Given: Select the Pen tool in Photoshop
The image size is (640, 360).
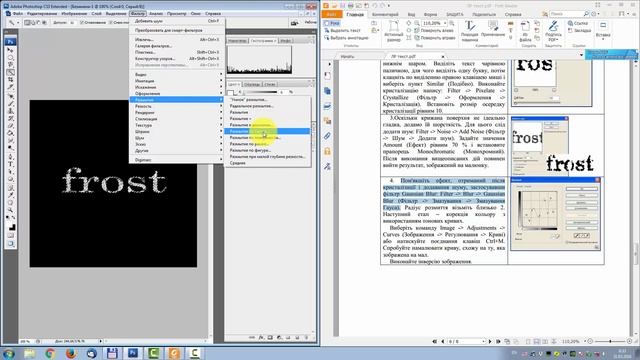Looking at the screenshot, I should coord(11,157).
